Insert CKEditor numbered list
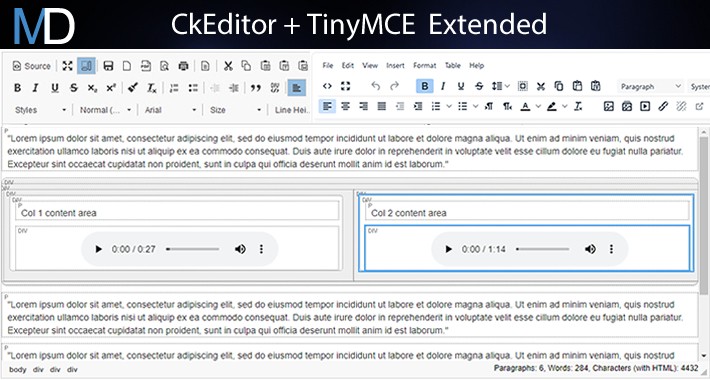This screenshot has width=710, height=380. tap(174, 88)
